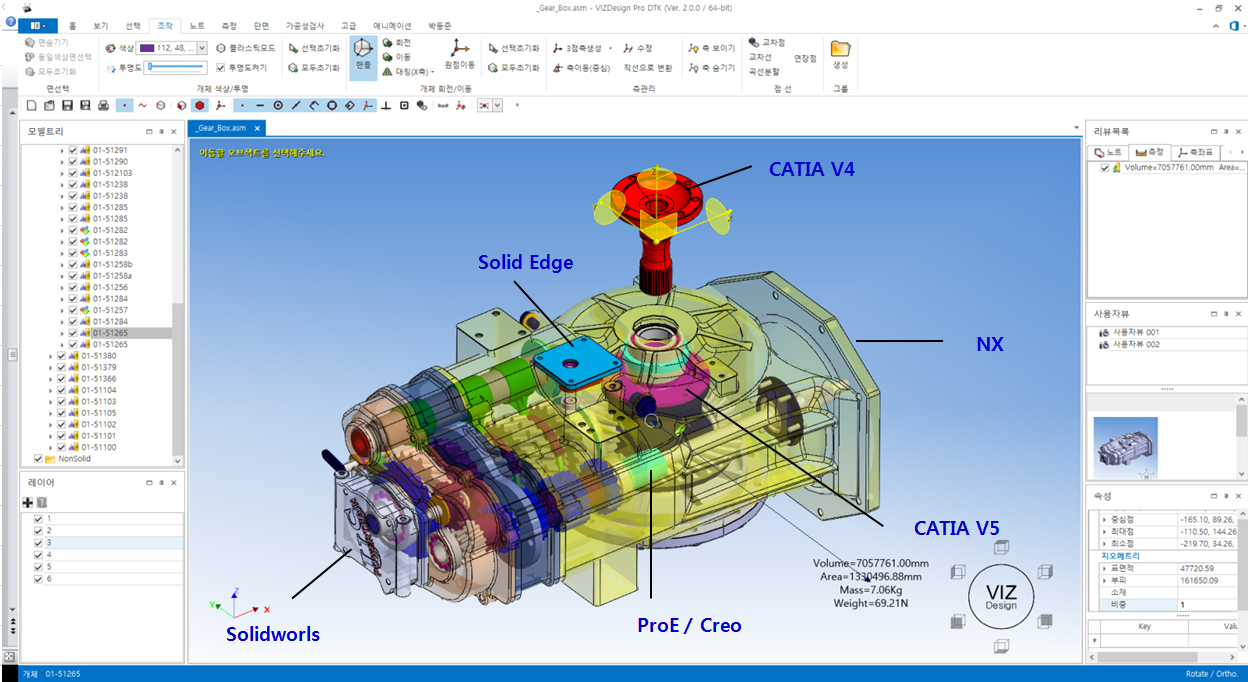Open the 단면 ribbon tab
The height and width of the screenshot is (682, 1248).
point(262,25)
